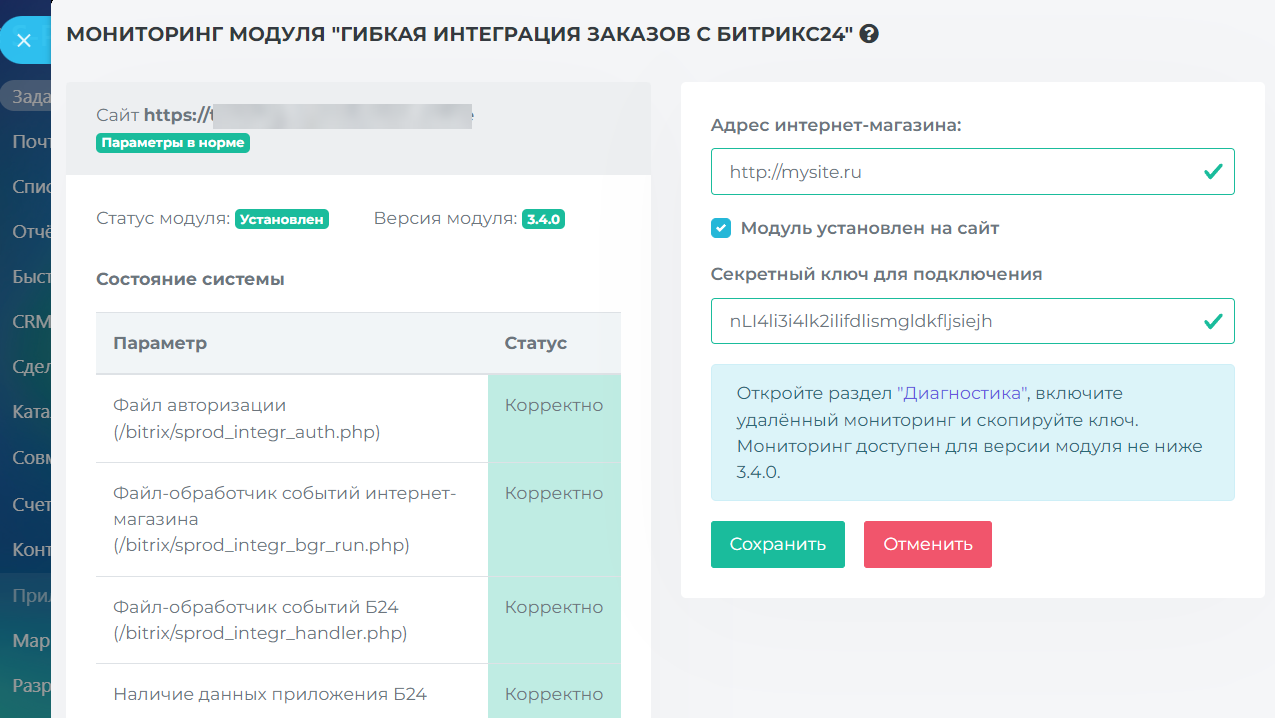
Task: Click the green checkmark in the secret key field
Action: click(1213, 321)
